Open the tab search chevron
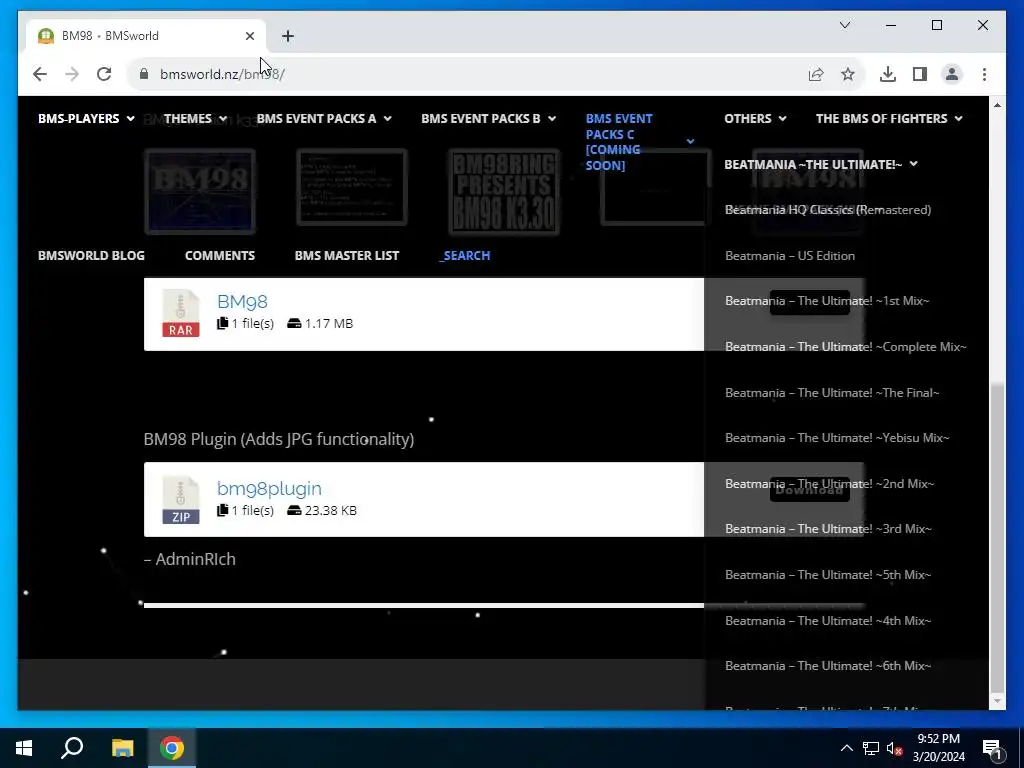This screenshot has width=1024, height=768. point(844,25)
